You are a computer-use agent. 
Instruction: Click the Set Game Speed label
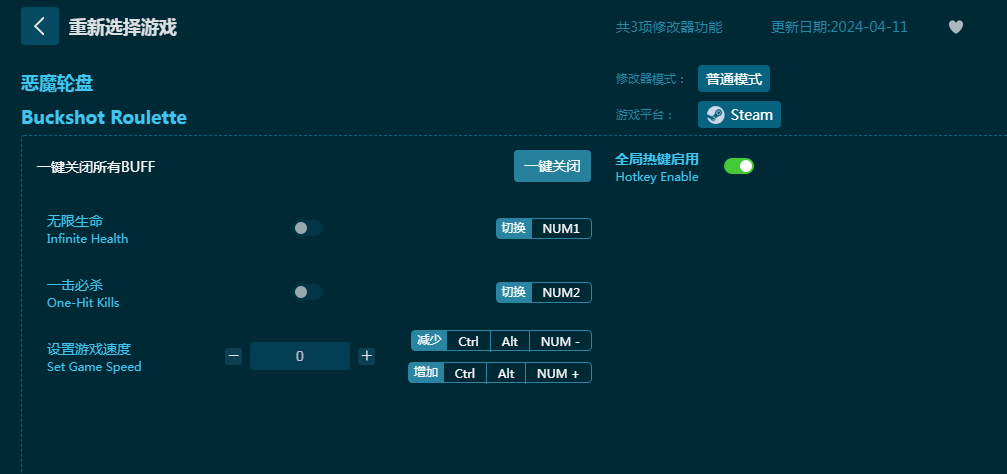pyautogui.click(x=94, y=367)
